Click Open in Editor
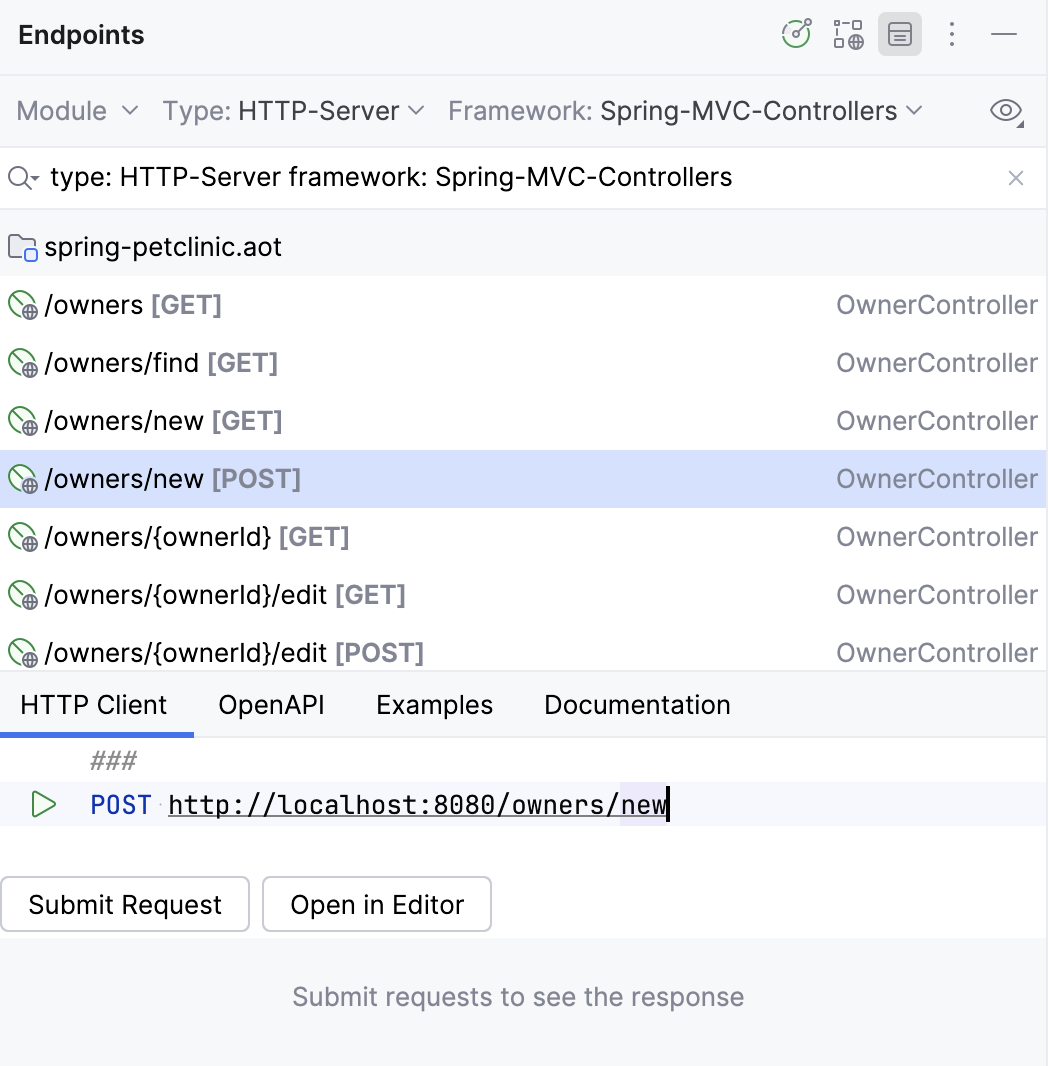The width and height of the screenshot is (1048, 1066). coord(377,904)
